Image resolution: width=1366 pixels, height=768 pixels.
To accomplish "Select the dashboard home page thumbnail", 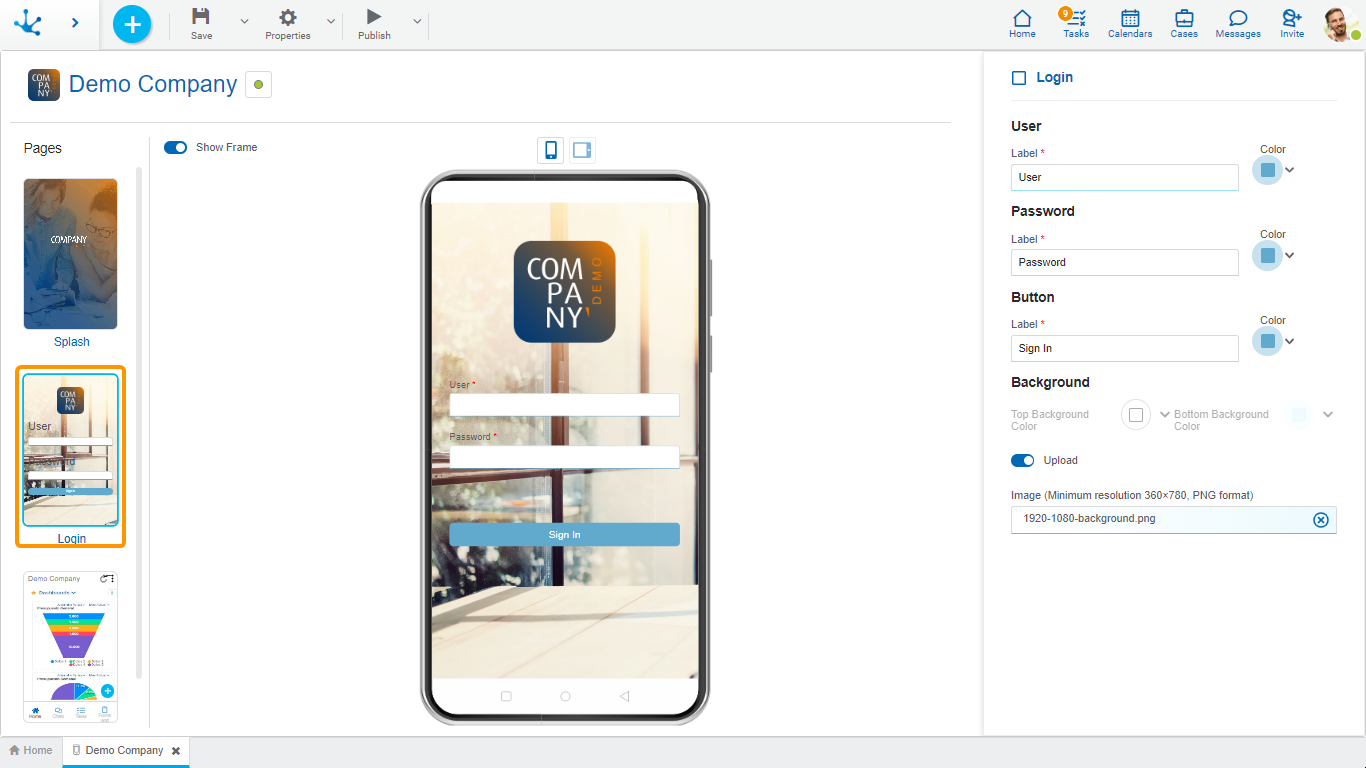I will 71,646.
